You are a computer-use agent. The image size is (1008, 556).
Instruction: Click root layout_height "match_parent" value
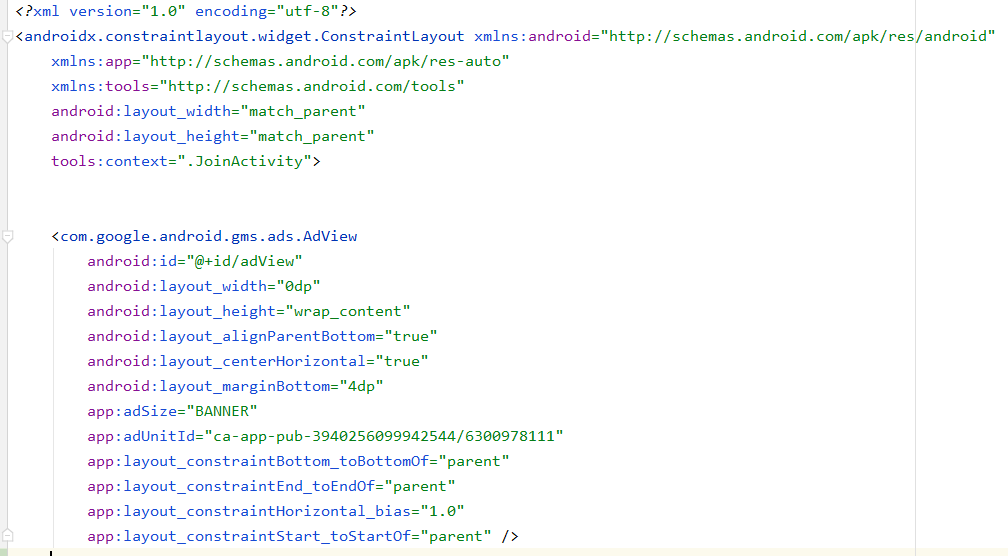312,137
